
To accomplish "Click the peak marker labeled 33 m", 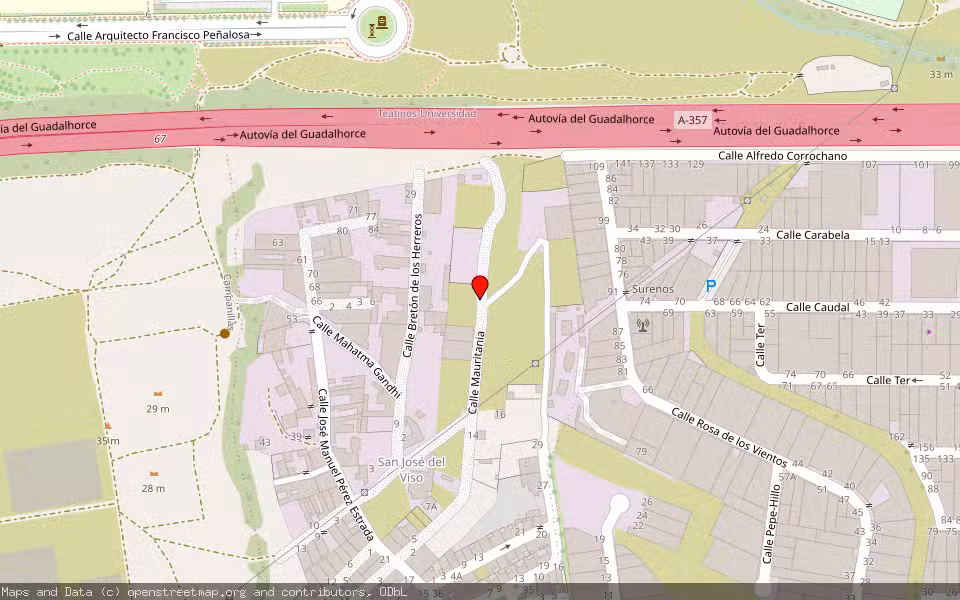I will tap(941, 58).
